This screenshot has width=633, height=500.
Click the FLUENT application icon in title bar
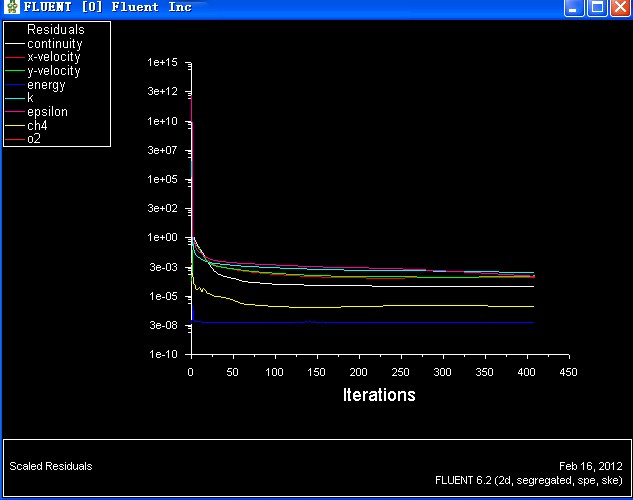(11, 8)
